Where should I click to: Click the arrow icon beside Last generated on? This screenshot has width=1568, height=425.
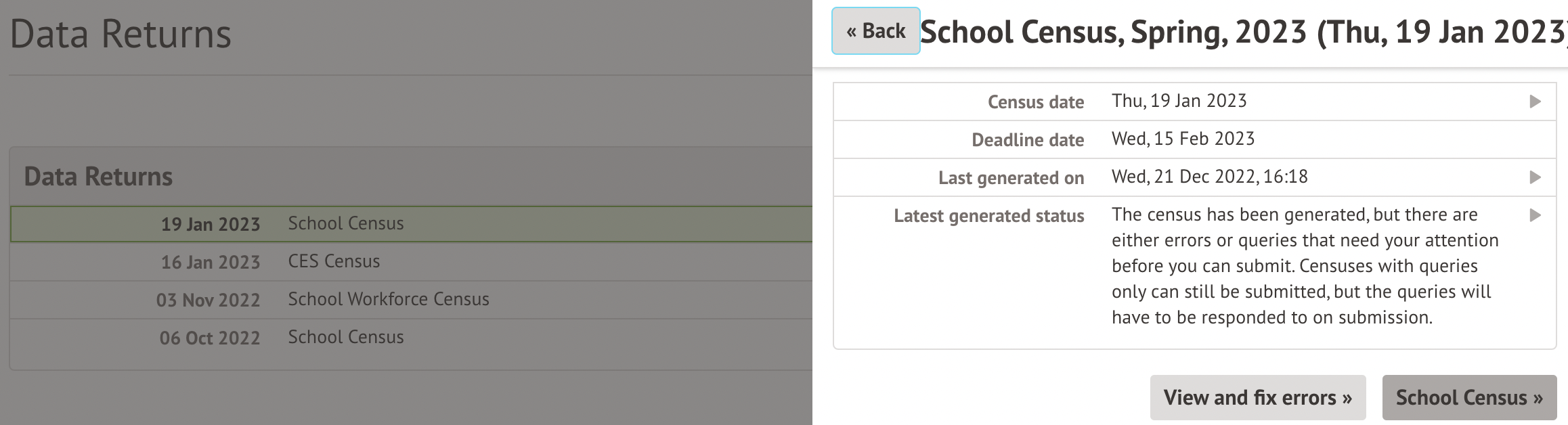(x=1535, y=177)
